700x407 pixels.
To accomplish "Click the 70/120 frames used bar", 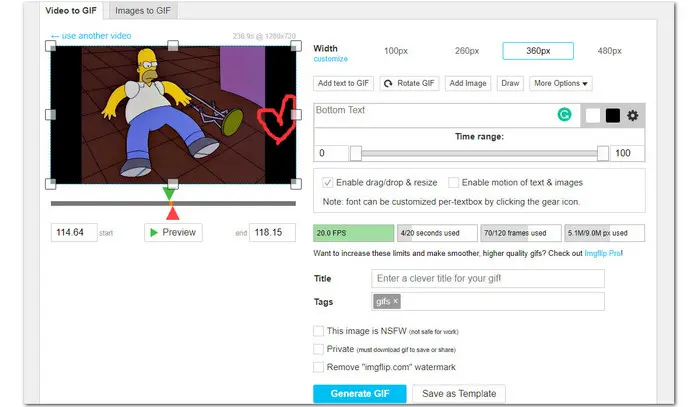I will click(521, 233).
